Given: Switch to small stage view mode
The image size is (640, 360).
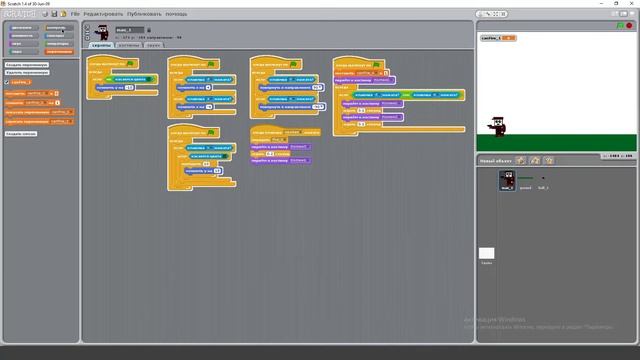Looking at the screenshot, I should [615, 14].
